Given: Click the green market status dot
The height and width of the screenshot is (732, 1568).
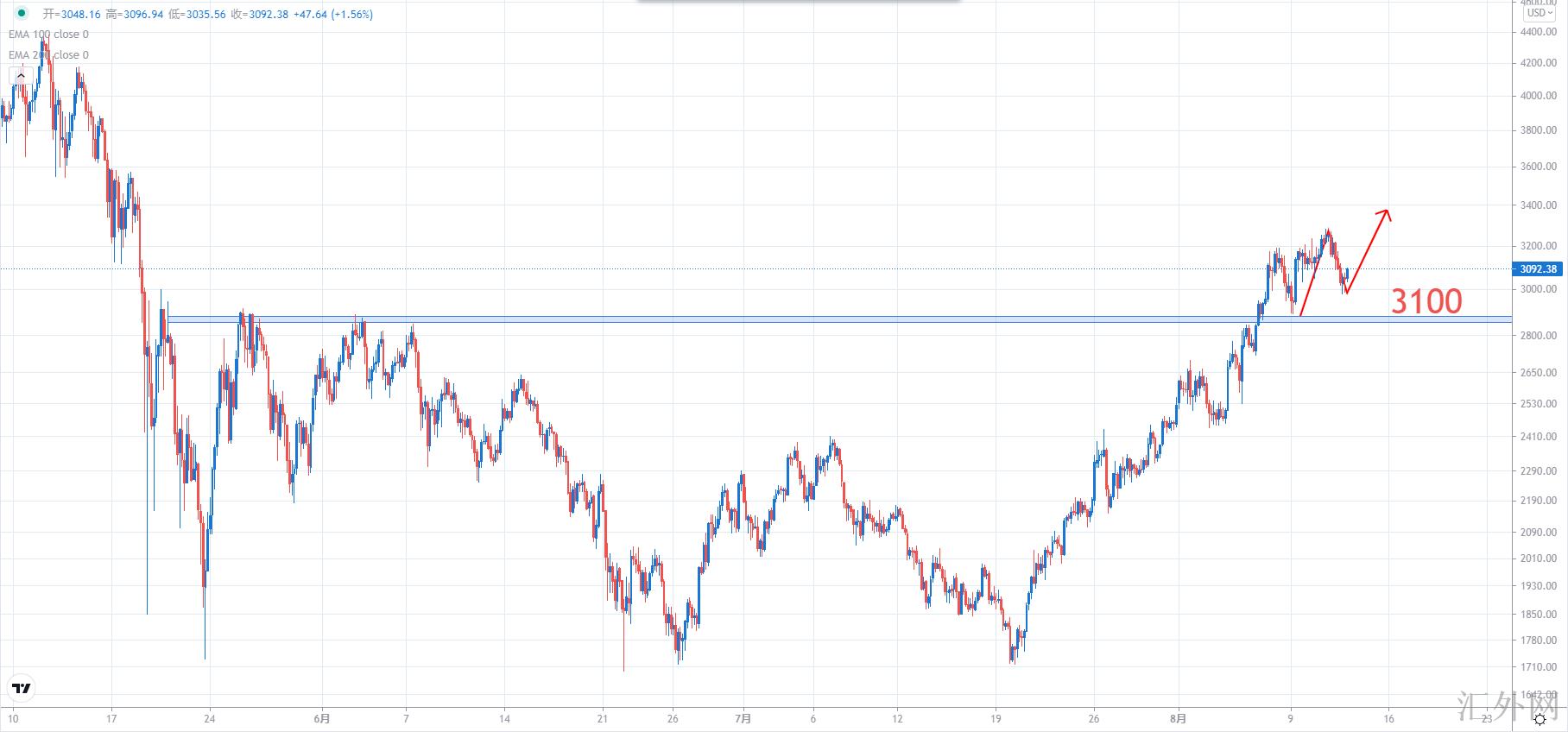Looking at the screenshot, I should coord(22,14).
